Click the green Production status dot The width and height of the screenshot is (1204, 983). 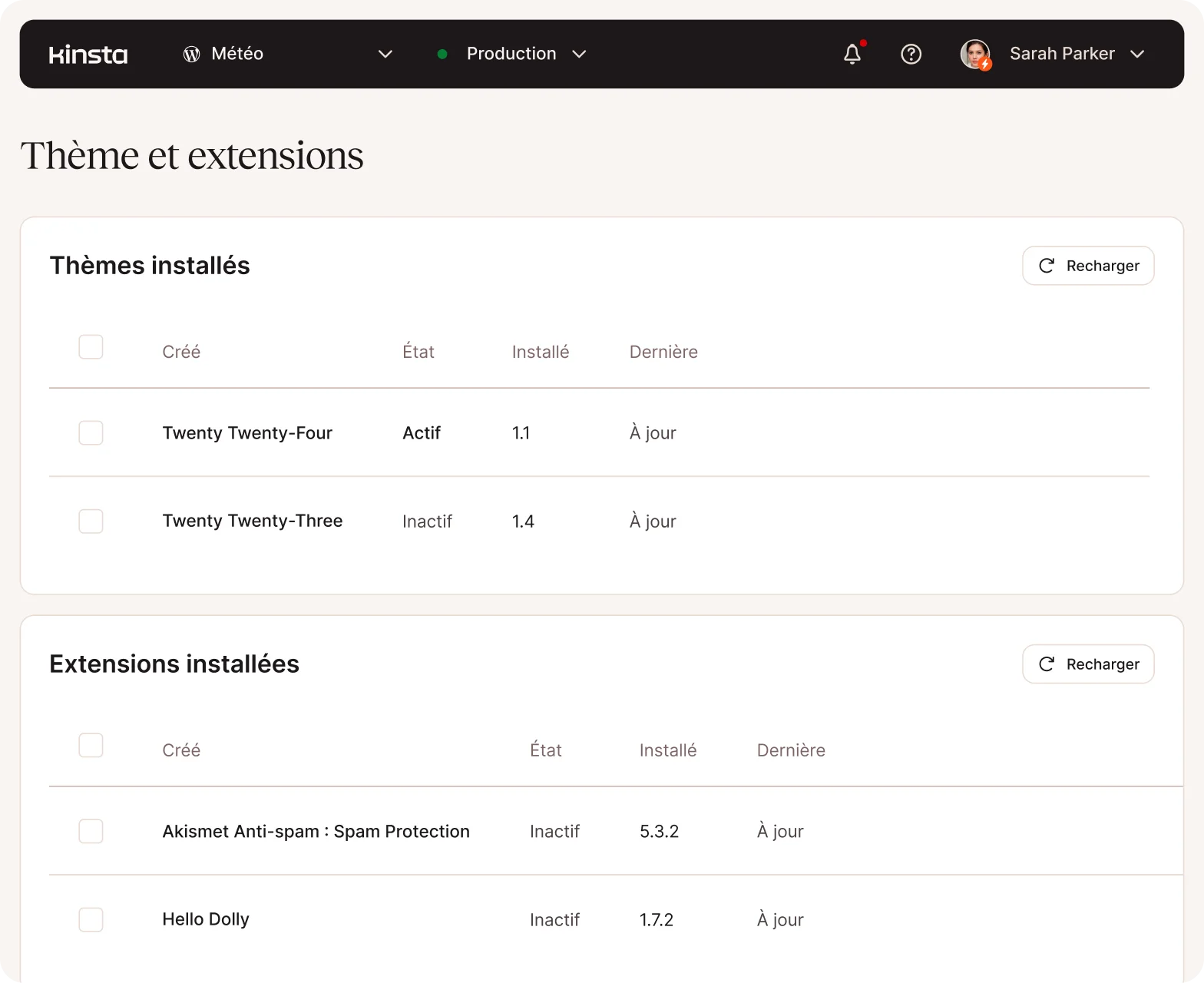point(442,54)
